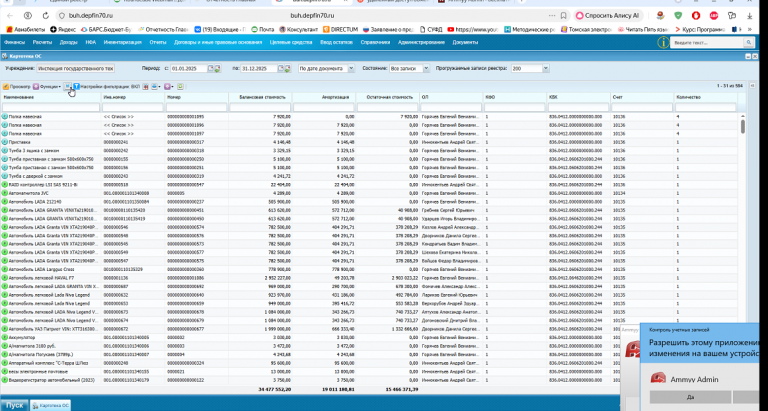Click the printer icon in the toolbar
The width and height of the screenshot is (768, 411).
coord(155,87)
